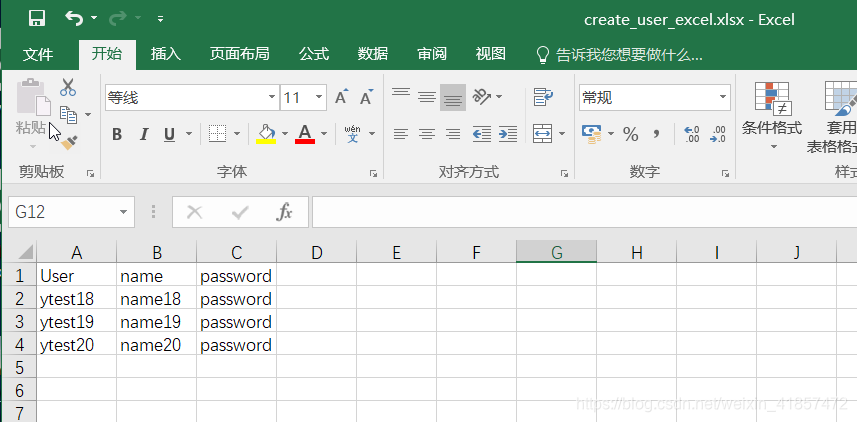Viewport: 857px width, 422px height.
Task: Click the wén phonetic guide icon
Action: click(353, 134)
